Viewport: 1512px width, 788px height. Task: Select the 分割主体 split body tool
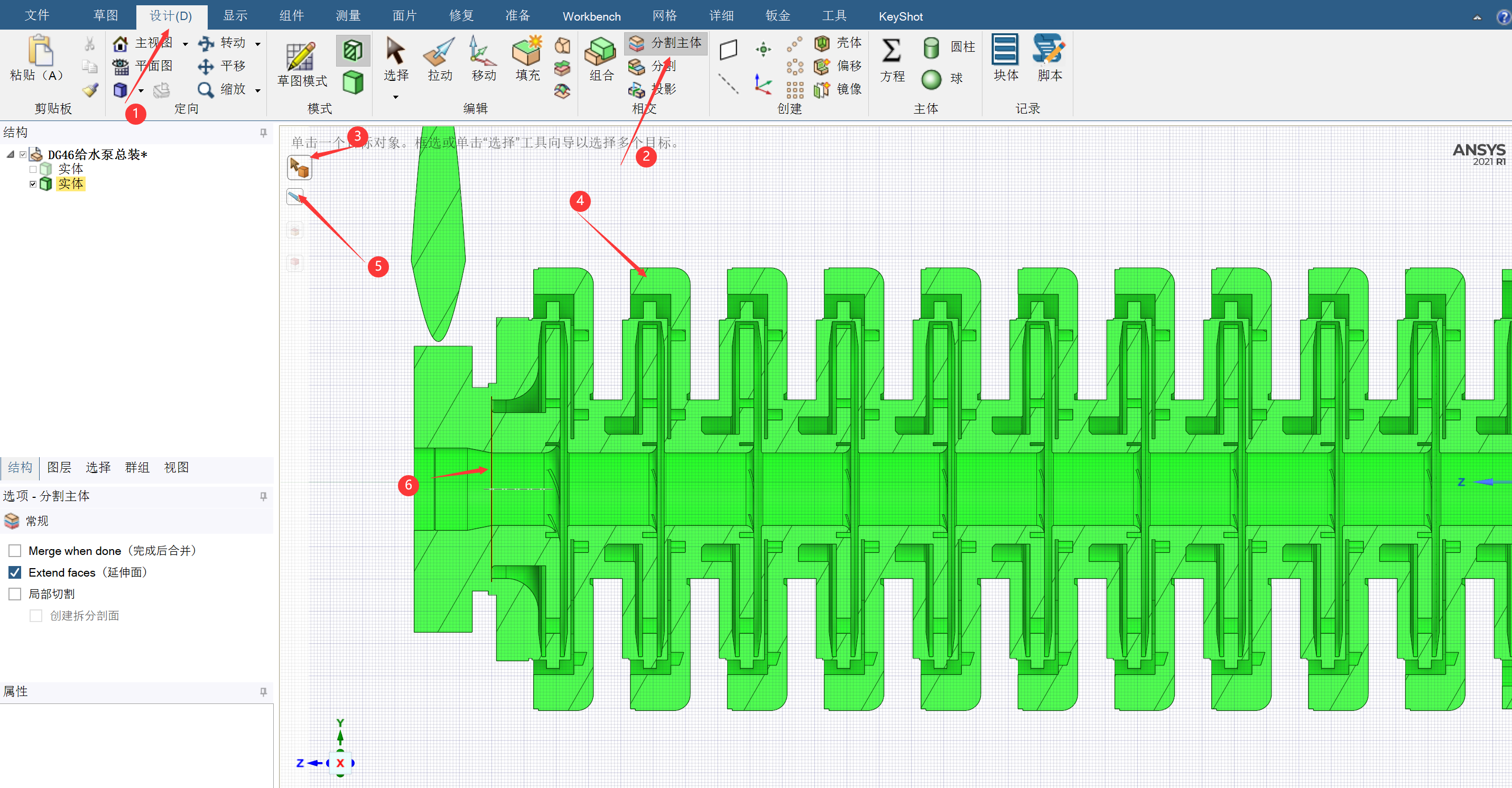[665, 43]
